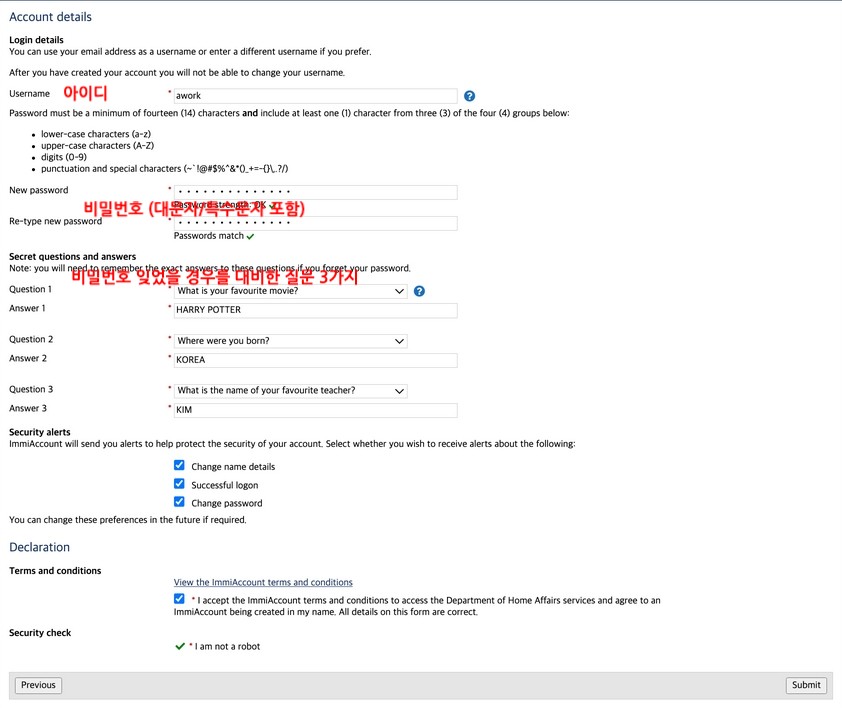
Task: Click the punctuation and special characters bullet
Action: [x=165, y=169]
